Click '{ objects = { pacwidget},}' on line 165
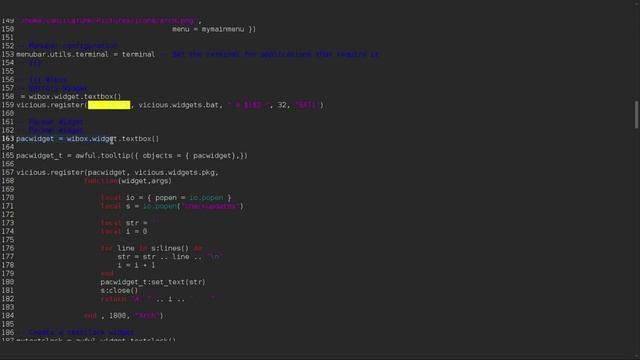The width and height of the screenshot is (640, 360). 189,156
